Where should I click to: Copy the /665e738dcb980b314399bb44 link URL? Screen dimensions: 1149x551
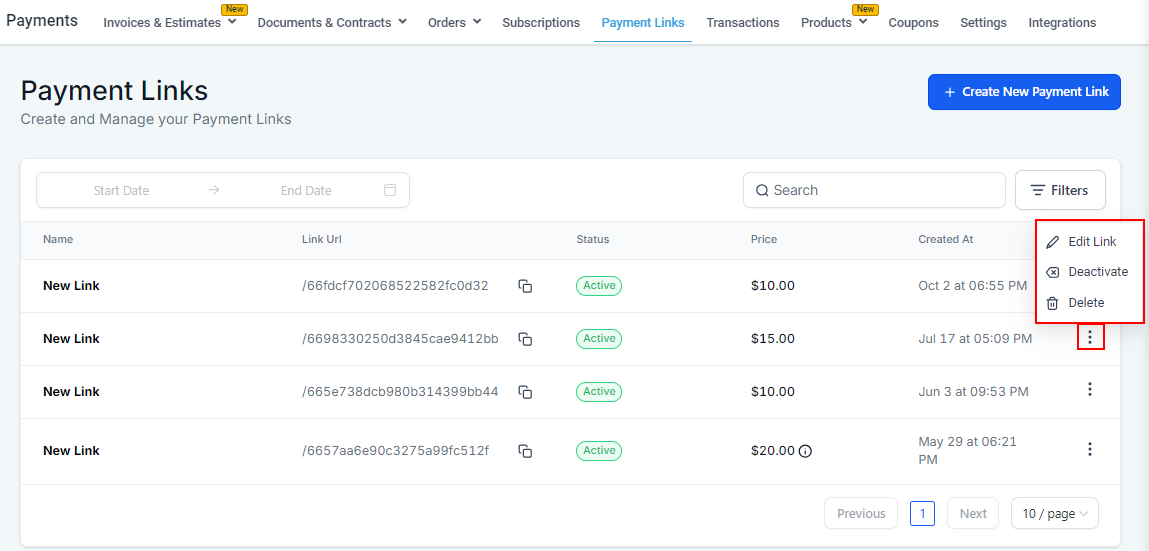click(525, 392)
